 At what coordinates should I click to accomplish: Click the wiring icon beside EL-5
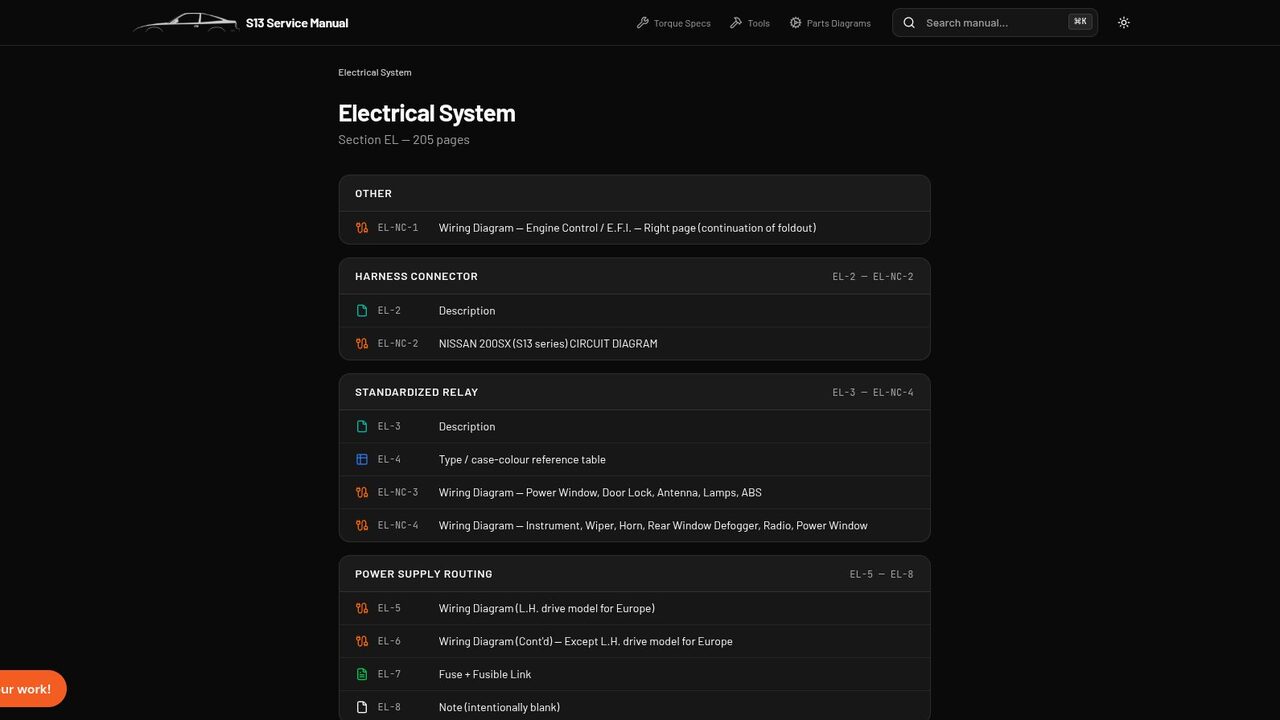click(362, 609)
